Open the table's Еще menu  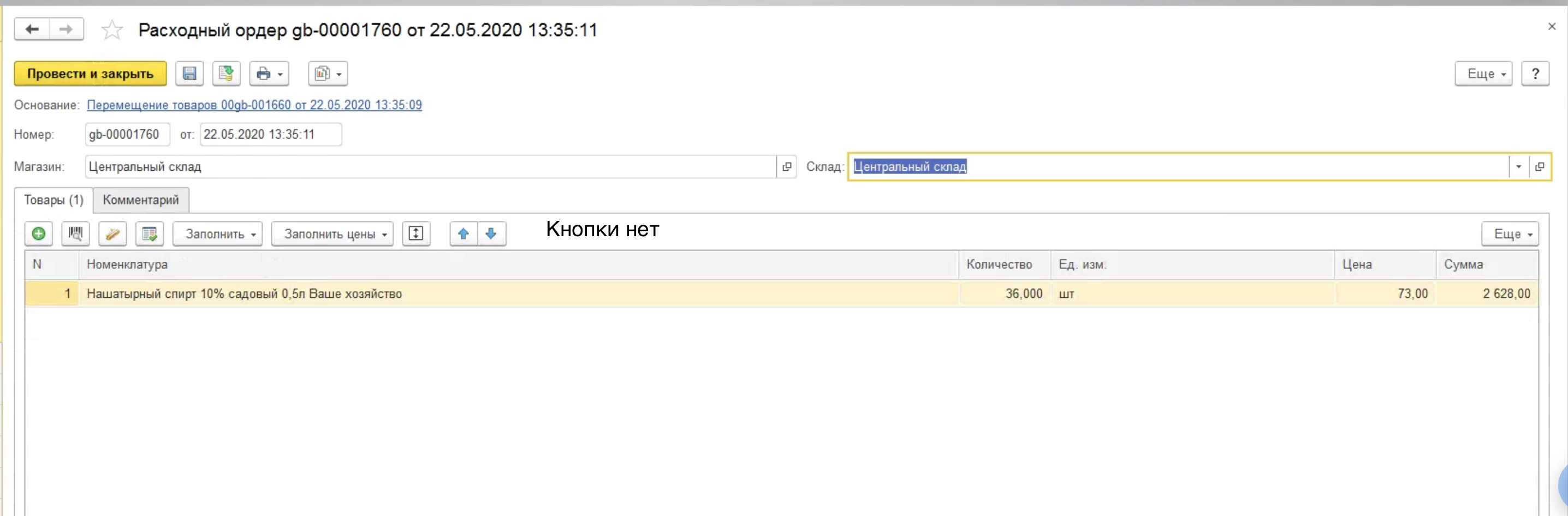[1510, 233]
